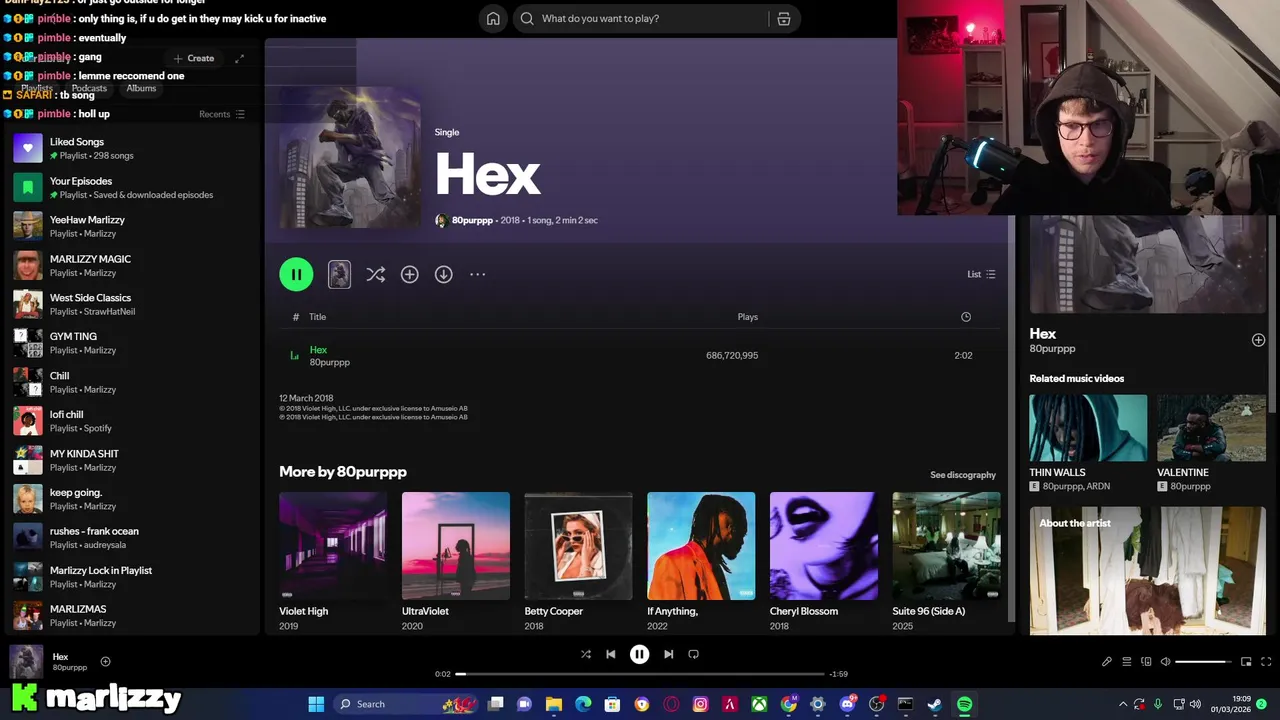Add now-playing Hex to Liked Songs in bottom bar
Screen dimensions: 1280x720
(105, 661)
